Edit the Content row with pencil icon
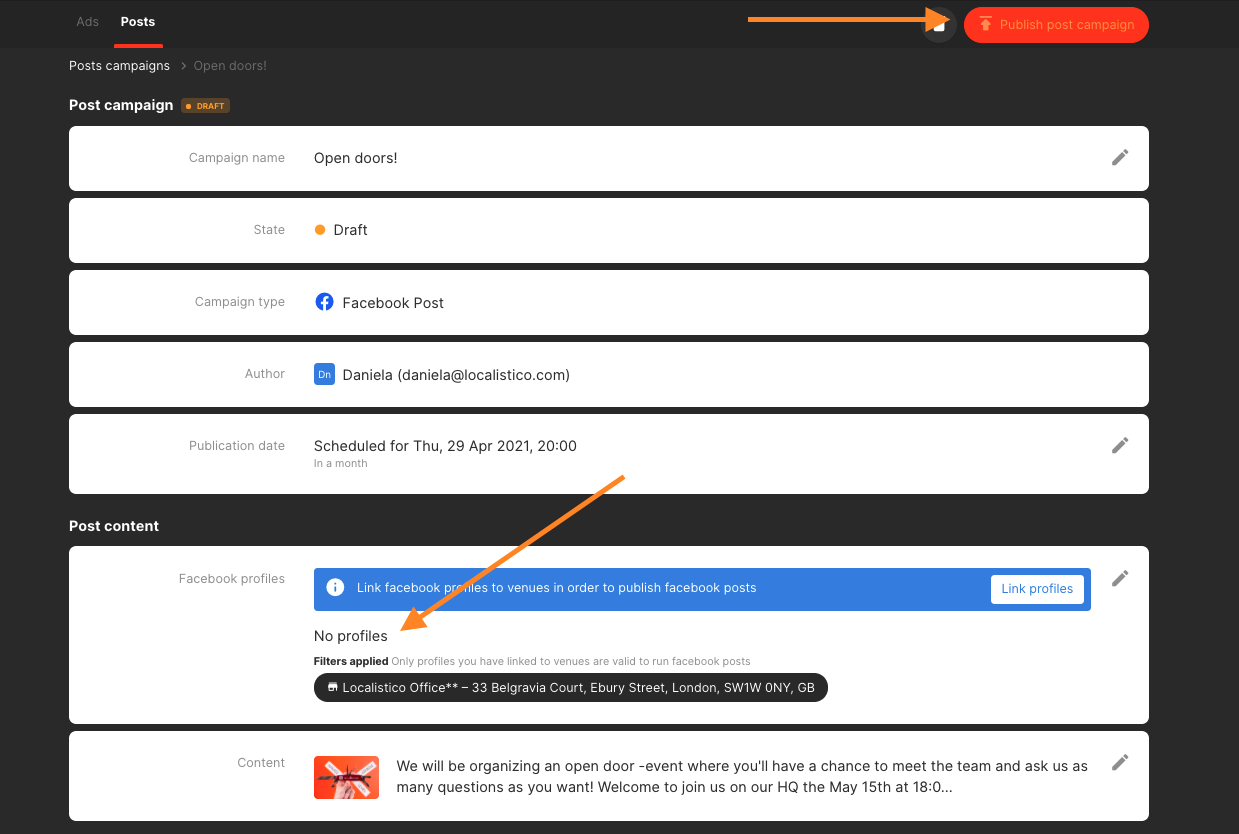The width and height of the screenshot is (1239, 834). (x=1120, y=763)
